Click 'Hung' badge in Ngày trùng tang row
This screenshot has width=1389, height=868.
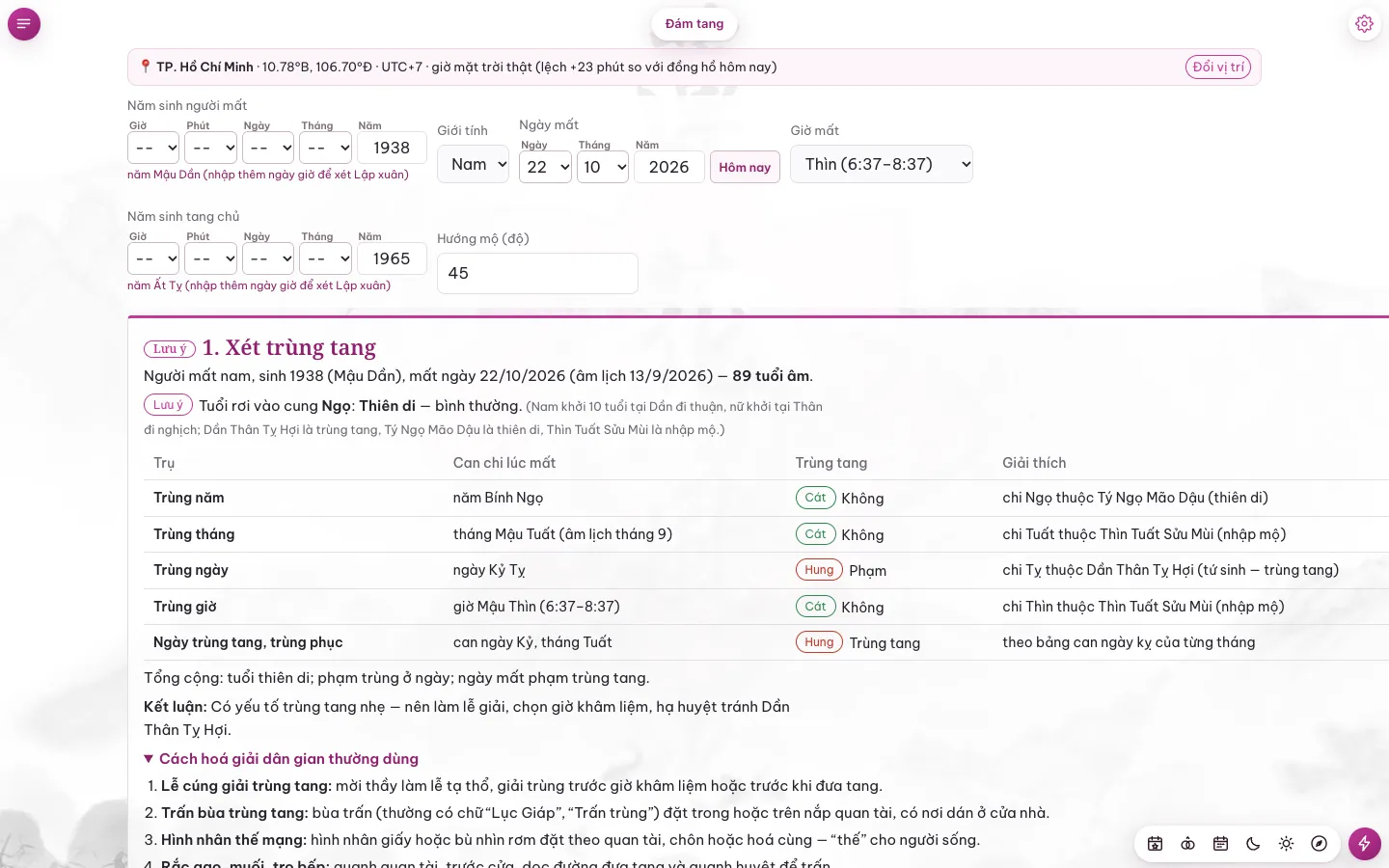coord(819,642)
